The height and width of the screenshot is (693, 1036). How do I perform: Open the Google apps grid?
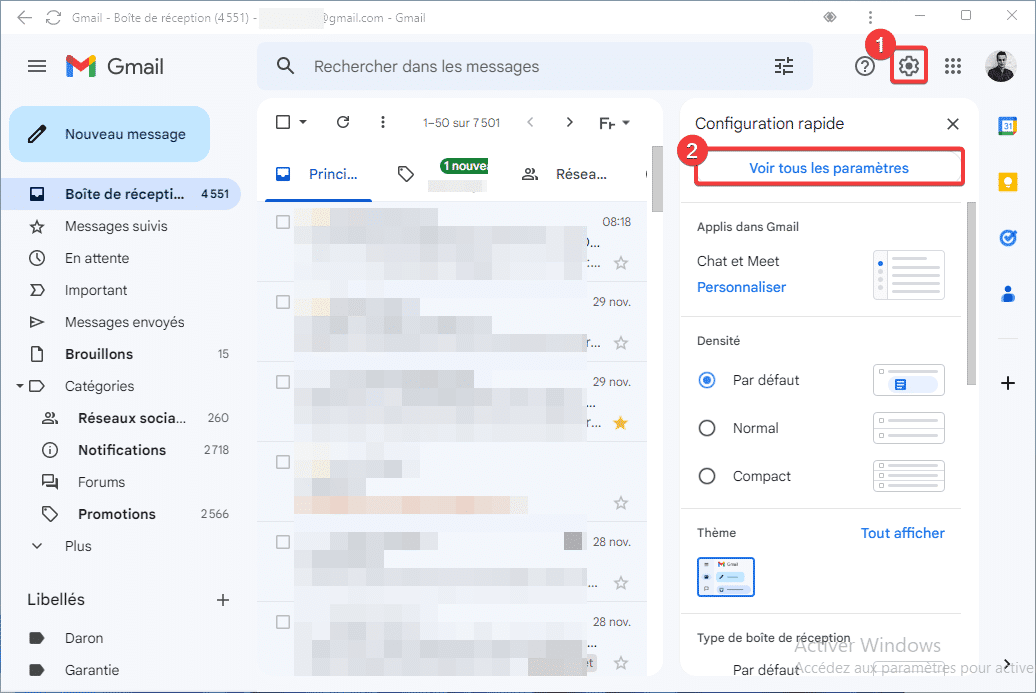point(952,65)
